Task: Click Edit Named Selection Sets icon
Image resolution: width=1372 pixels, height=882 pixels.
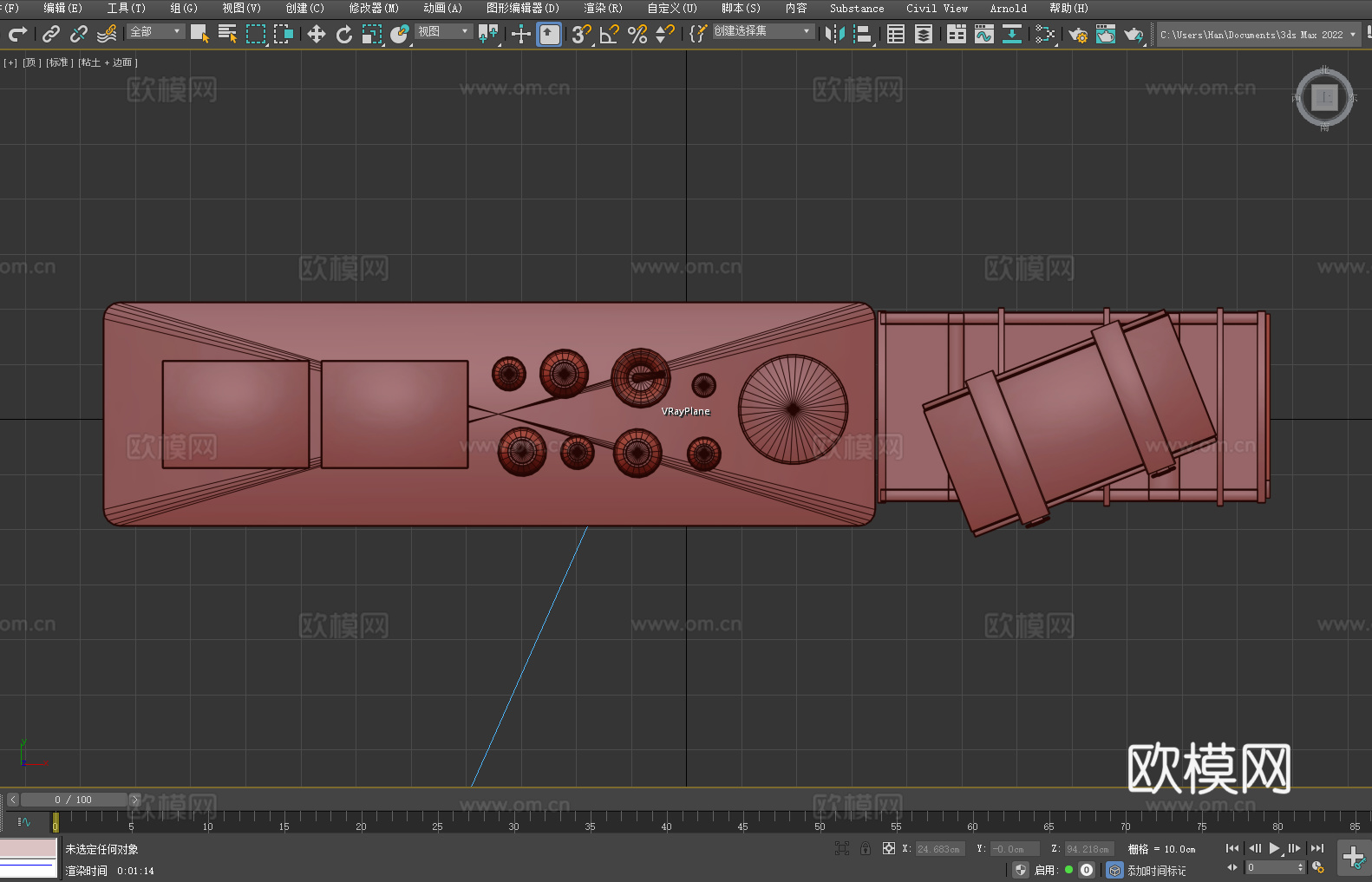Action: tap(698, 34)
